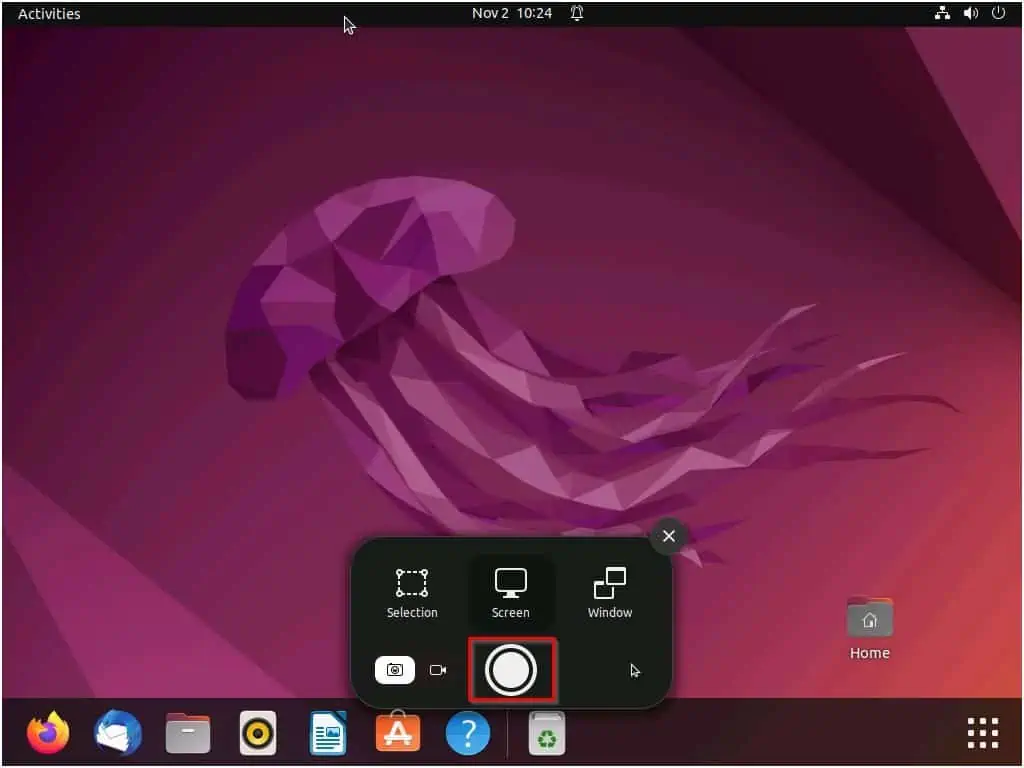Screen dimensions: 1024x768
Task: Select the Selection capture mode
Action: point(411,591)
